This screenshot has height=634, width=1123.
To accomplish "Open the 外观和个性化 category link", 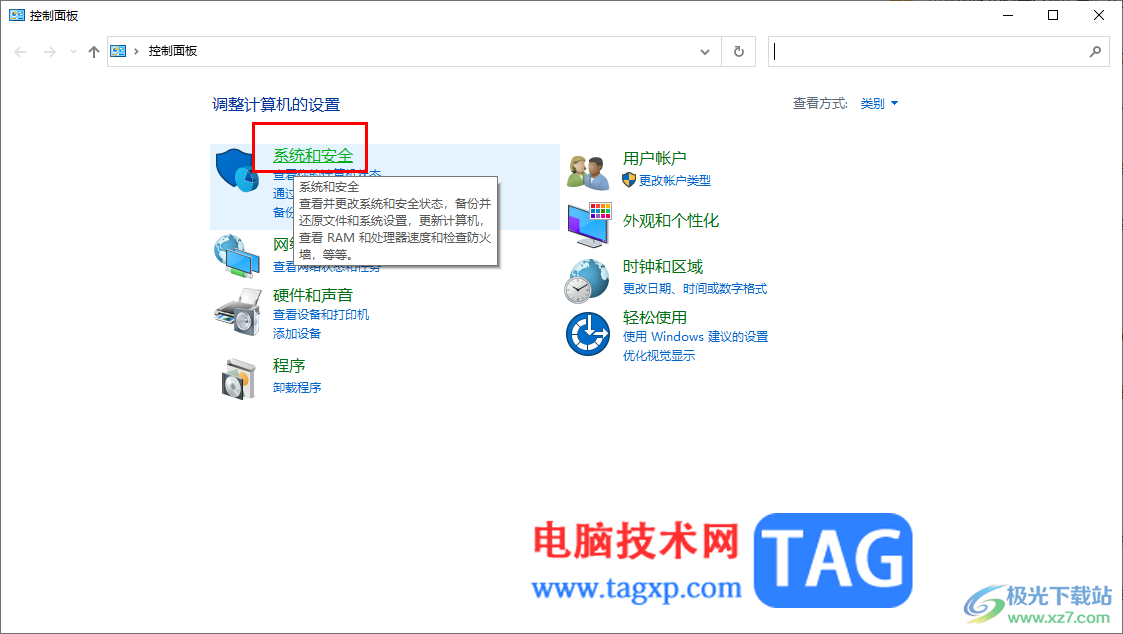I will (671, 221).
